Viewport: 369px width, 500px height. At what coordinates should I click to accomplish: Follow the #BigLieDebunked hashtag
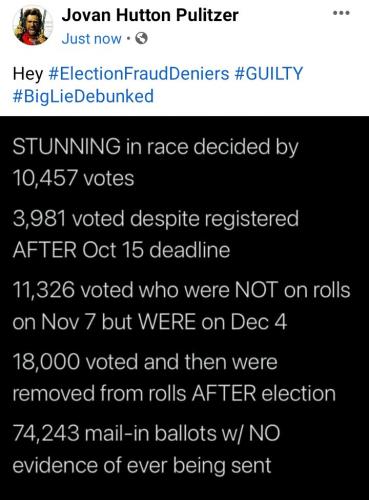(x=83, y=96)
